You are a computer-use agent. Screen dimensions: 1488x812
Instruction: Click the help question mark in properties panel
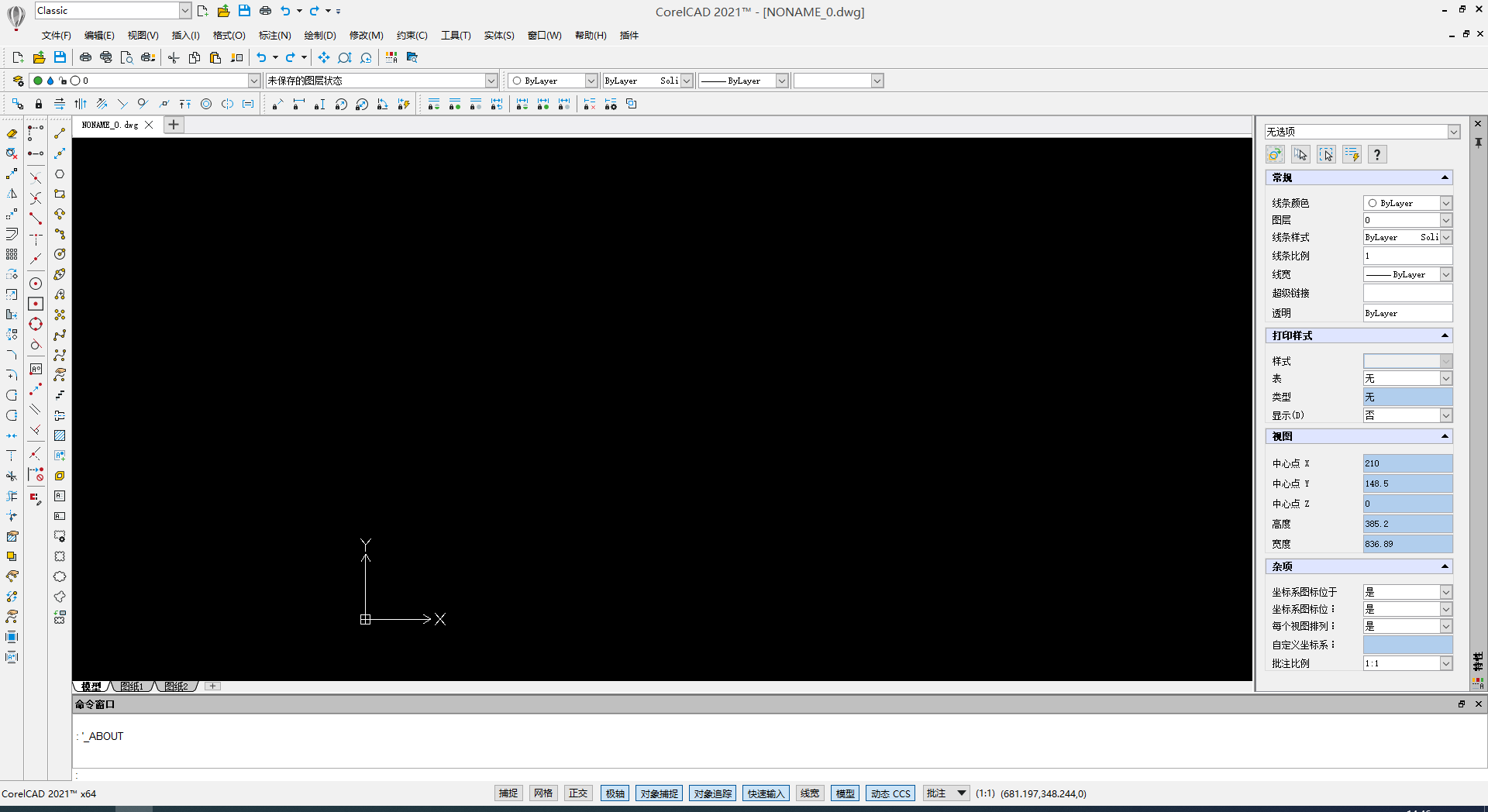point(1376,155)
